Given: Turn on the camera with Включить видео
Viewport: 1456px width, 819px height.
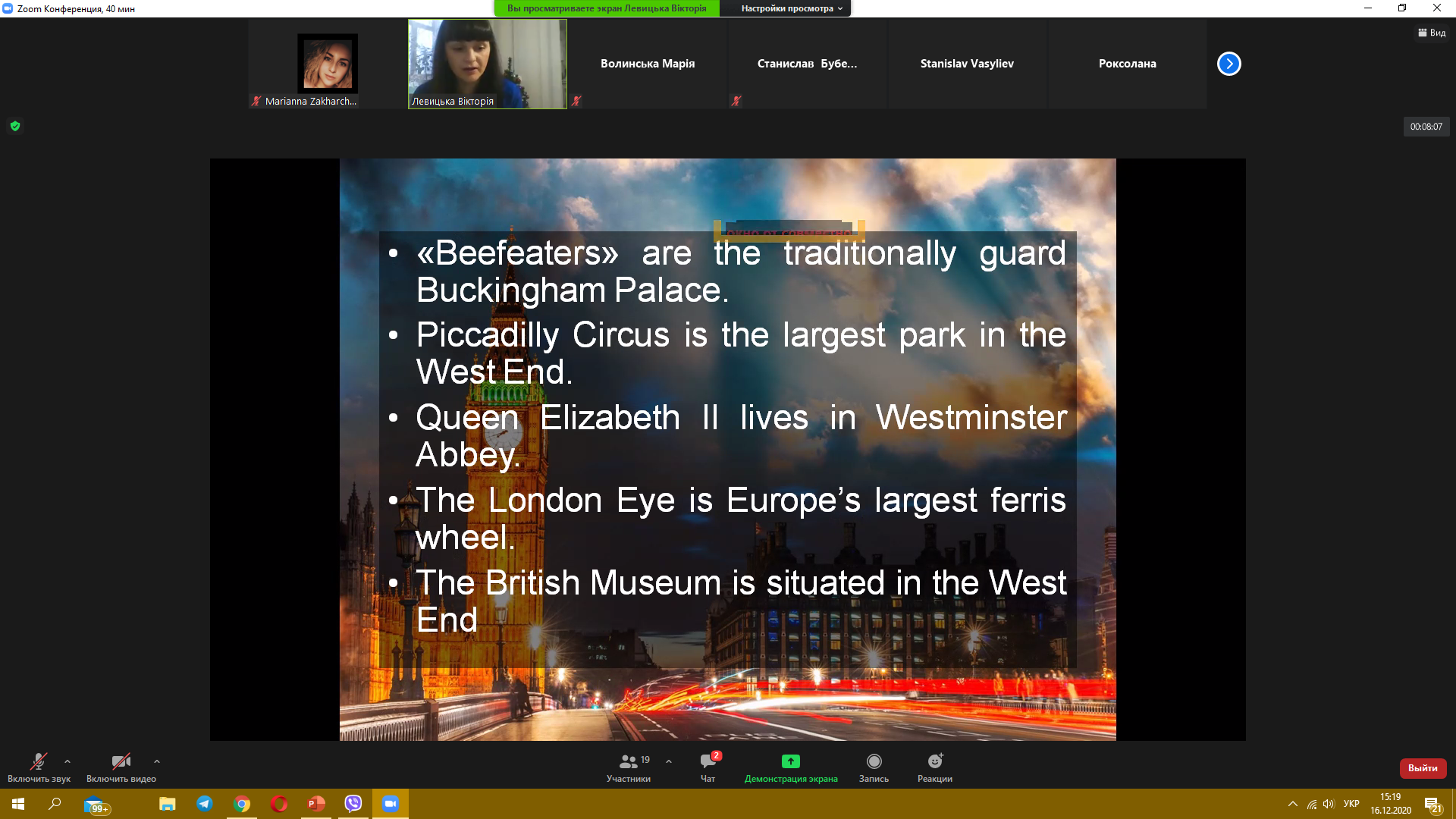Looking at the screenshot, I should pos(121,761).
